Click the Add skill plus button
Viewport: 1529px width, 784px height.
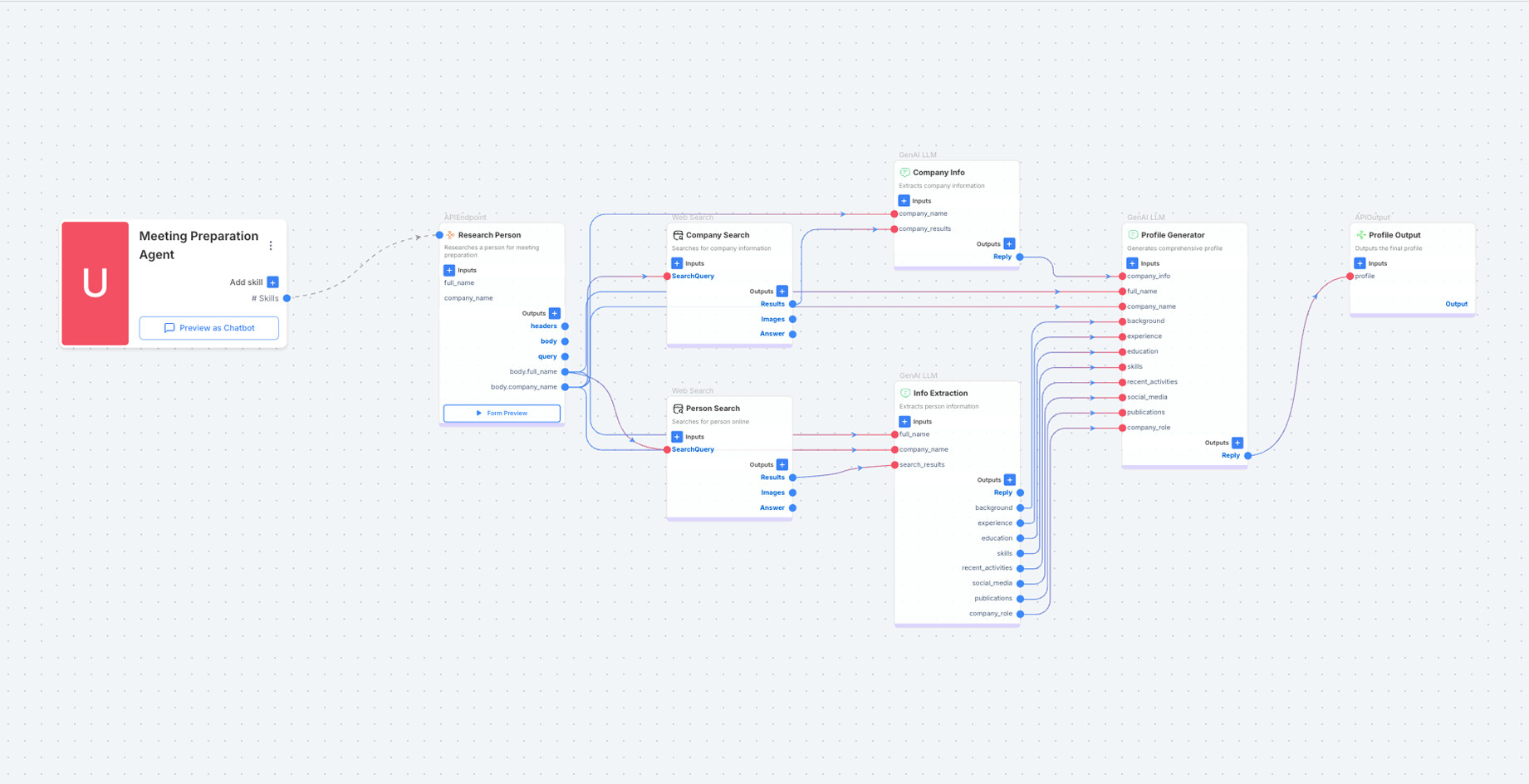click(x=272, y=282)
